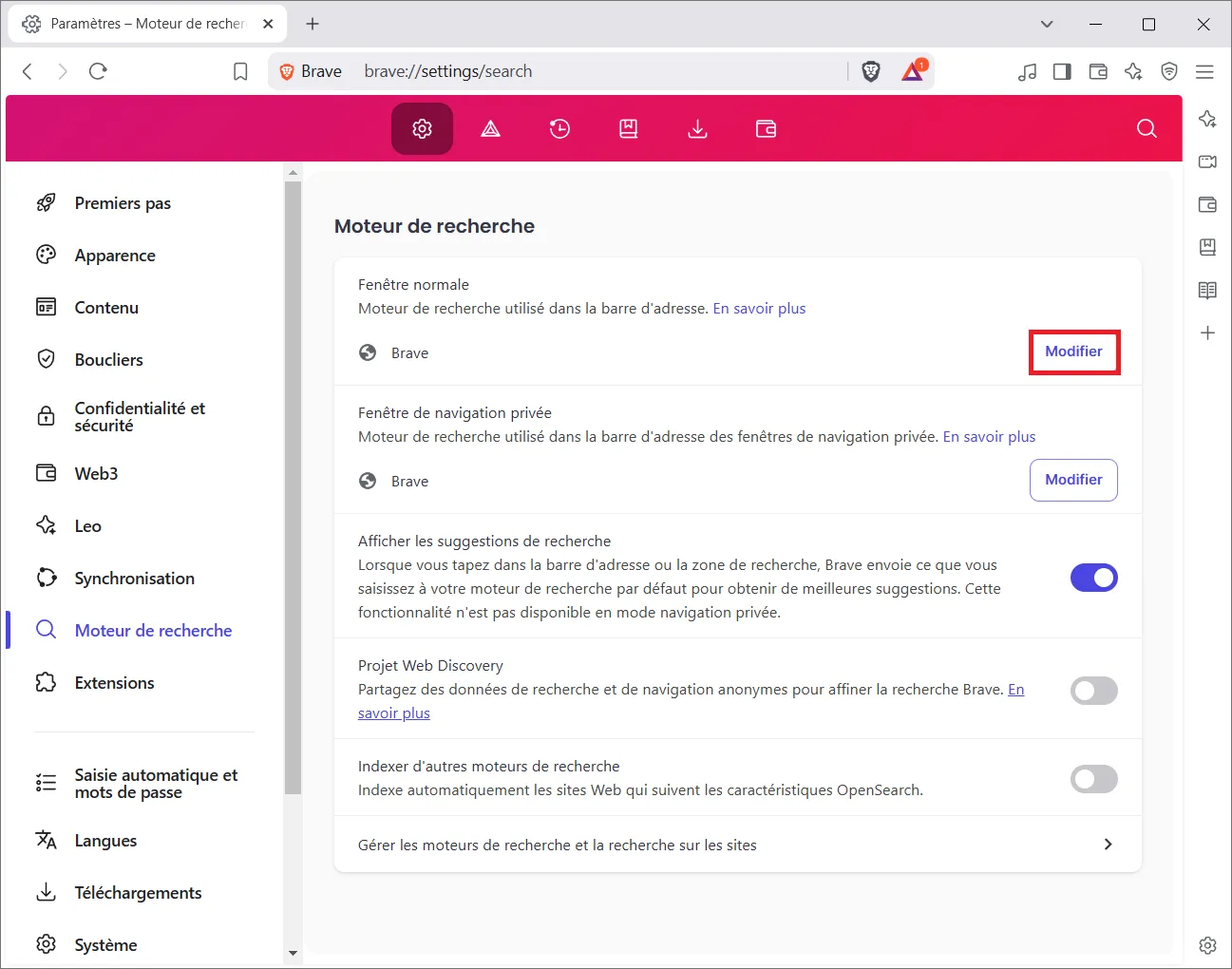This screenshot has width=1232, height=969.
Task: Open Leo AI star icon in browser toolbar
Action: [x=1133, y=71]
